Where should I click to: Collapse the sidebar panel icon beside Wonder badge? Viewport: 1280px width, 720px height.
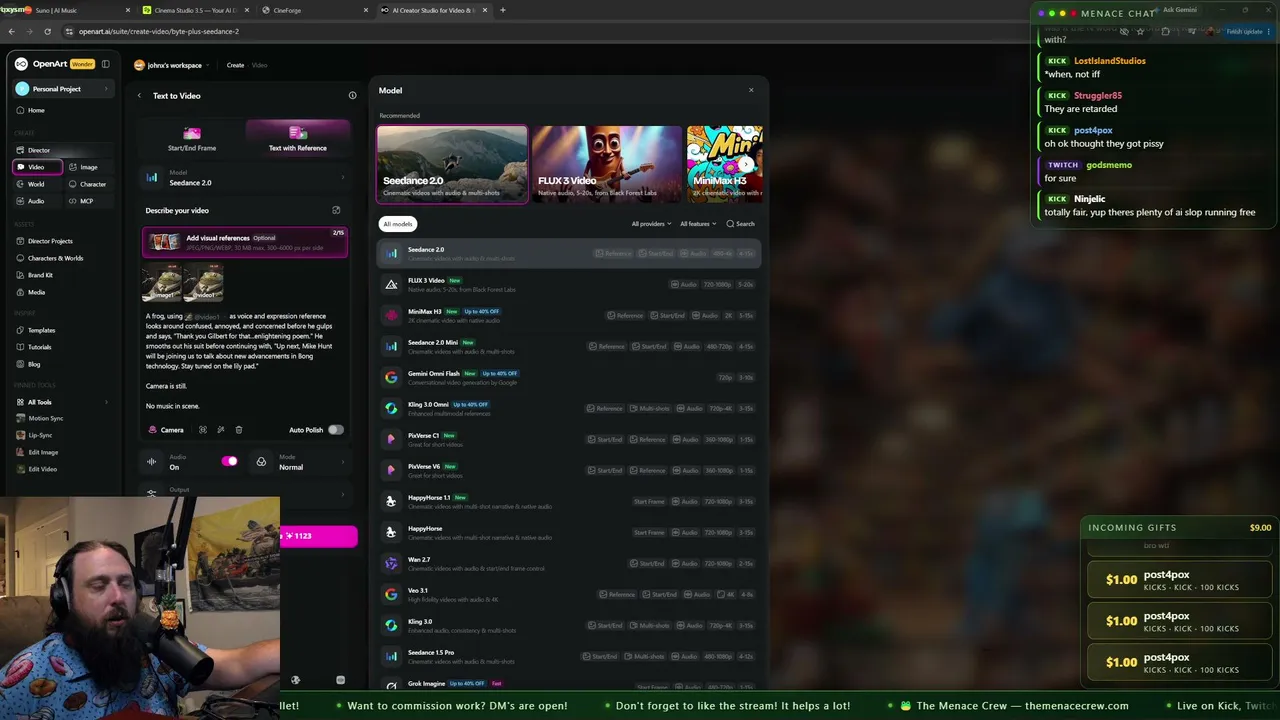click(x=105, y=64)
